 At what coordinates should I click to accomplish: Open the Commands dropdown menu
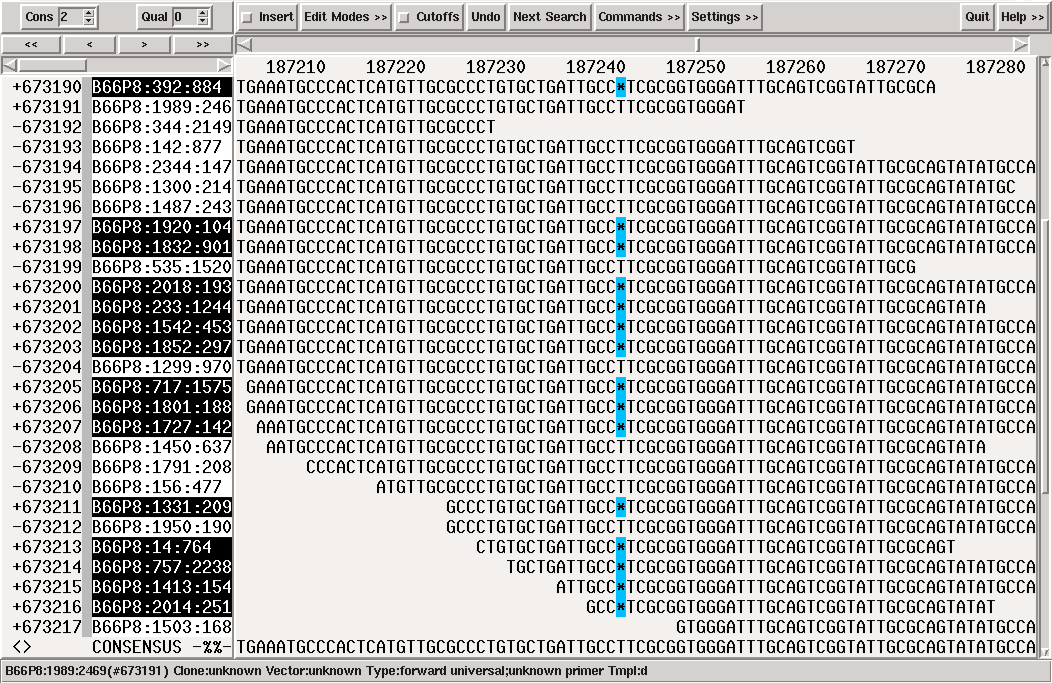pyautogui.click(x=638, y=17)
